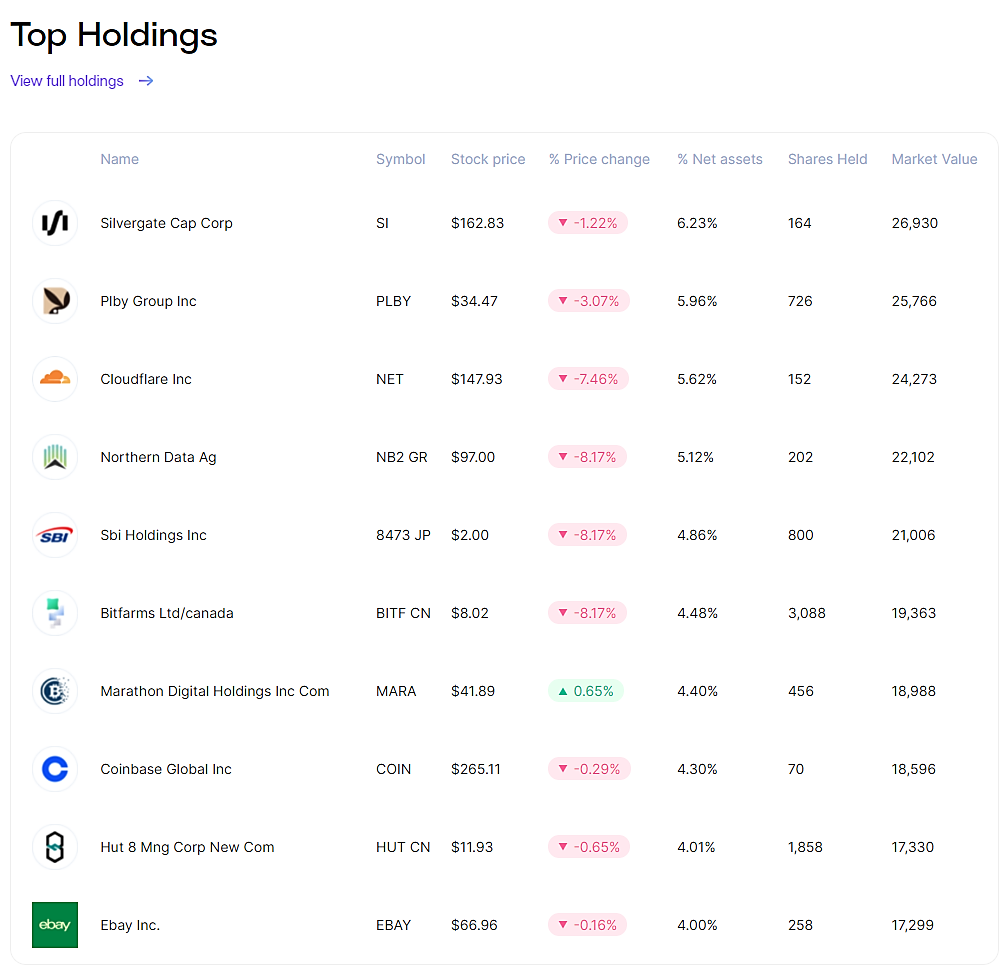This screenshot has height=979, width=1003.
Task: Click the 3,088 shares held value
Action: tap(807, 614)
